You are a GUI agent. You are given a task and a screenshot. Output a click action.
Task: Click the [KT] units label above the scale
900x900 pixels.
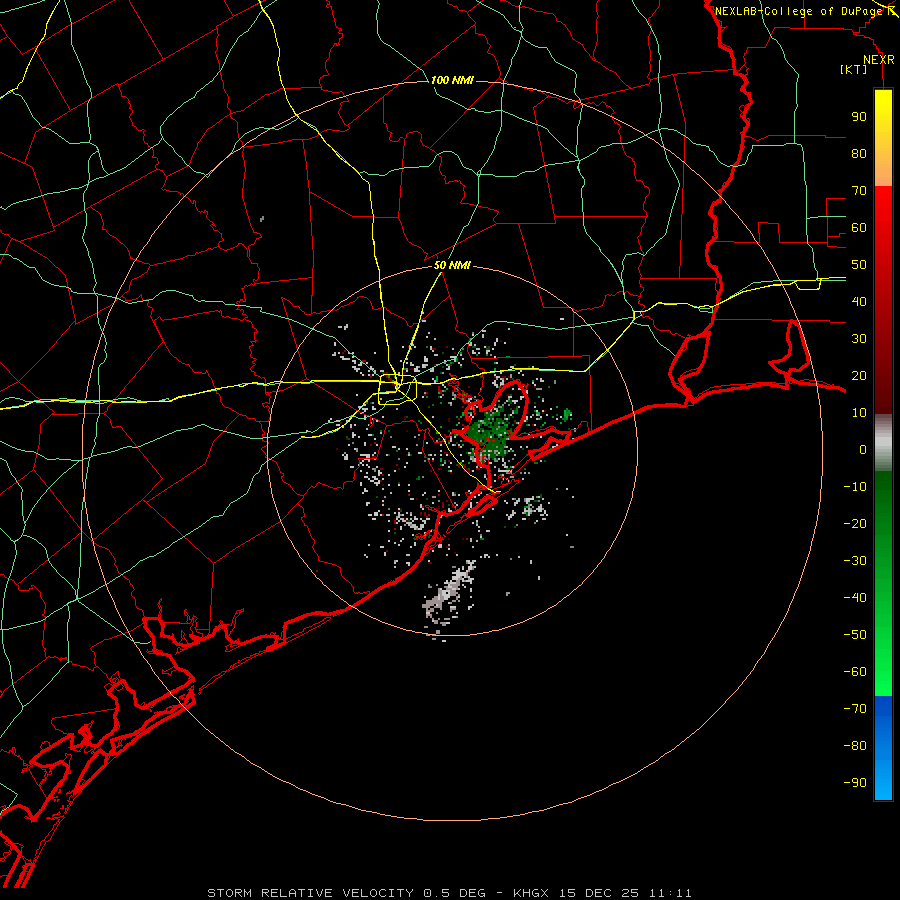[x=854, y=69]
